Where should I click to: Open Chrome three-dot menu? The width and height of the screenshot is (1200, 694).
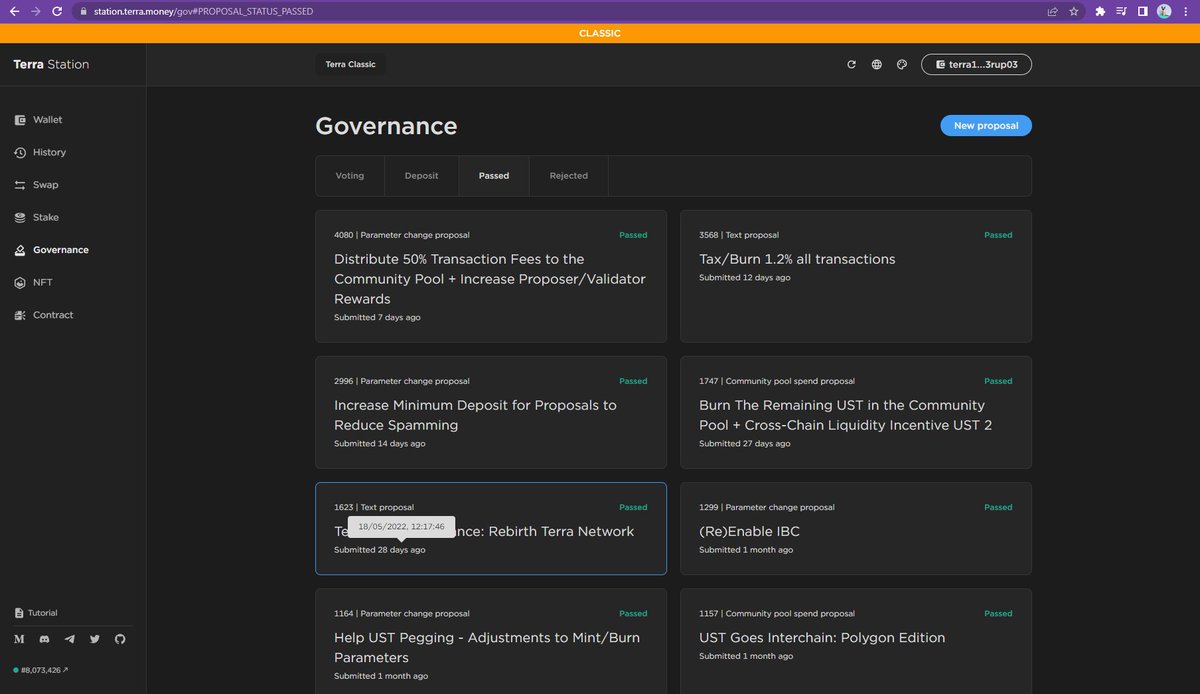click(1185, 11)
